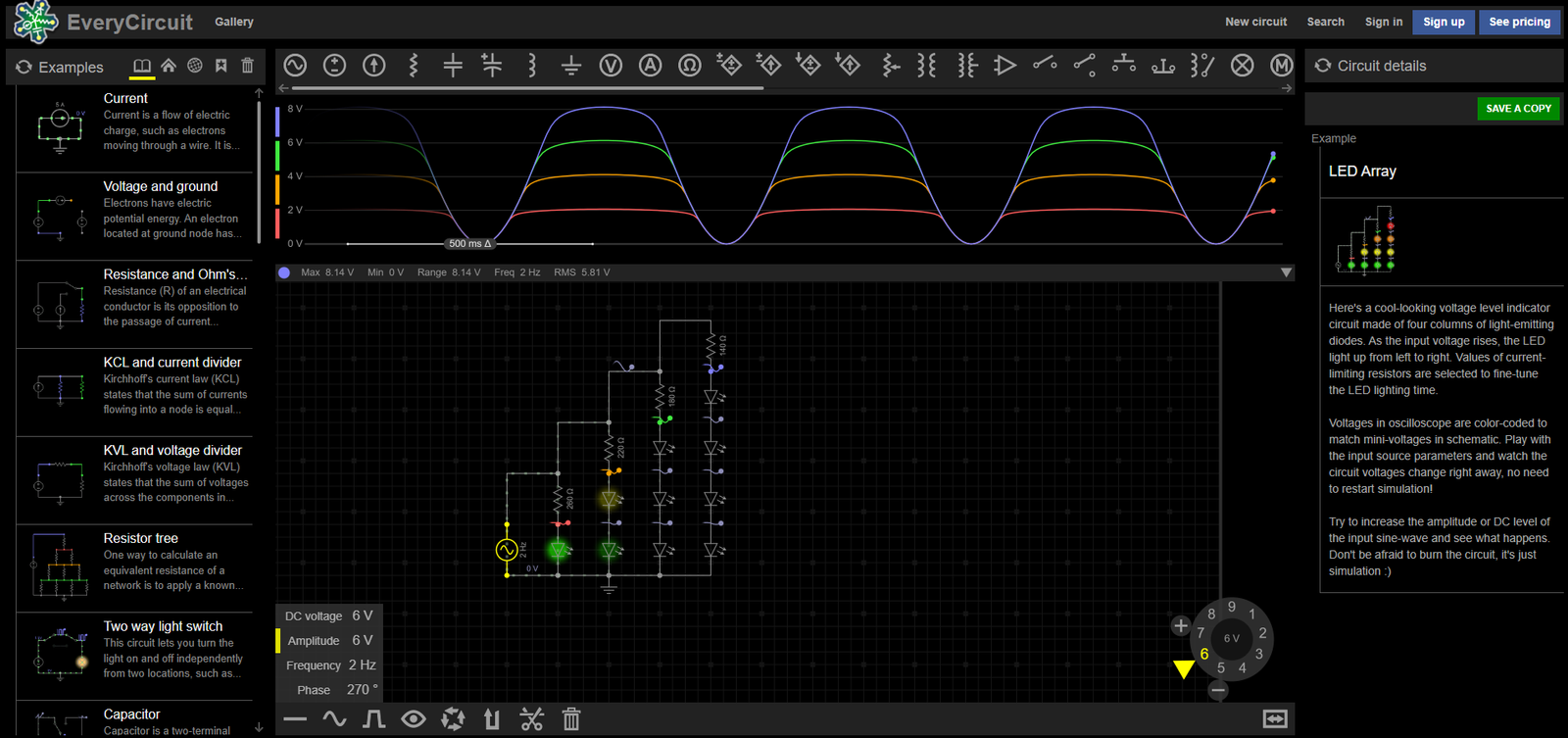This screenshot has height=738, width=1568.
Task: Click the LED Array circuit thumbnail
Action: (x=1366, y=240)
